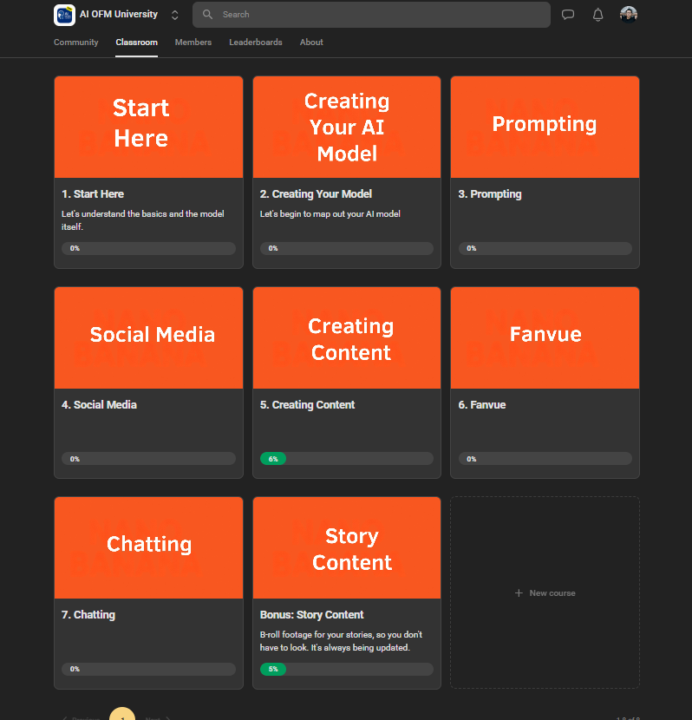Open the notifications bell
Screen dimensions: 692x720
[x=598, y=15]
